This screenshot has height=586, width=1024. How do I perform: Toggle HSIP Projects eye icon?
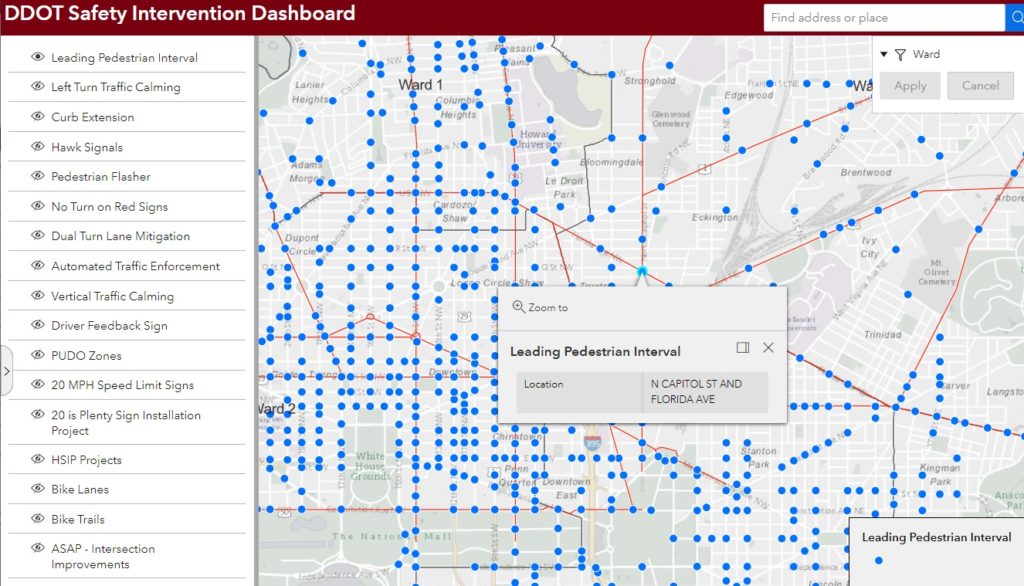click(x=38, y=459)
